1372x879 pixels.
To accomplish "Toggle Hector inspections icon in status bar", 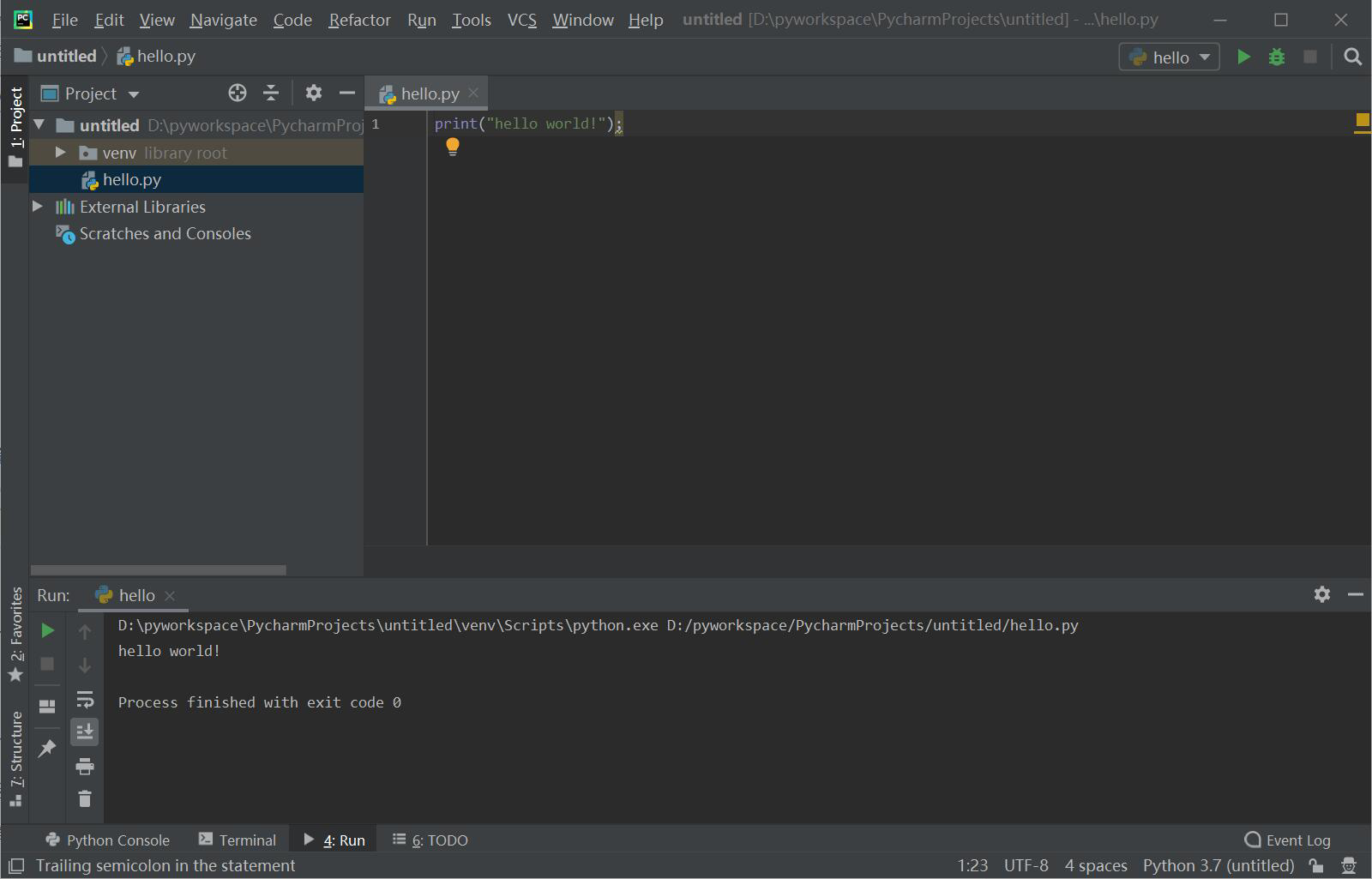I will point(1349,866).
